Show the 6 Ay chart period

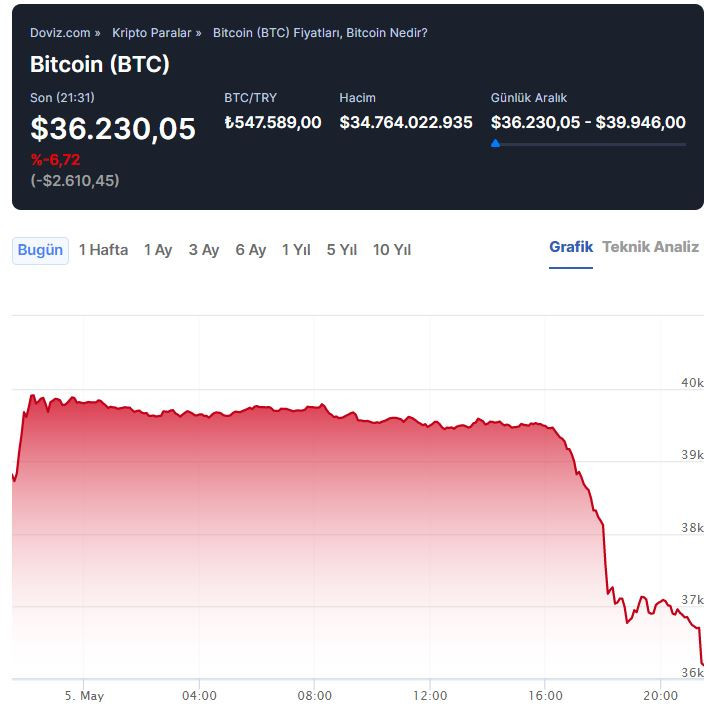pyautogui.click(x=251, y=250)
